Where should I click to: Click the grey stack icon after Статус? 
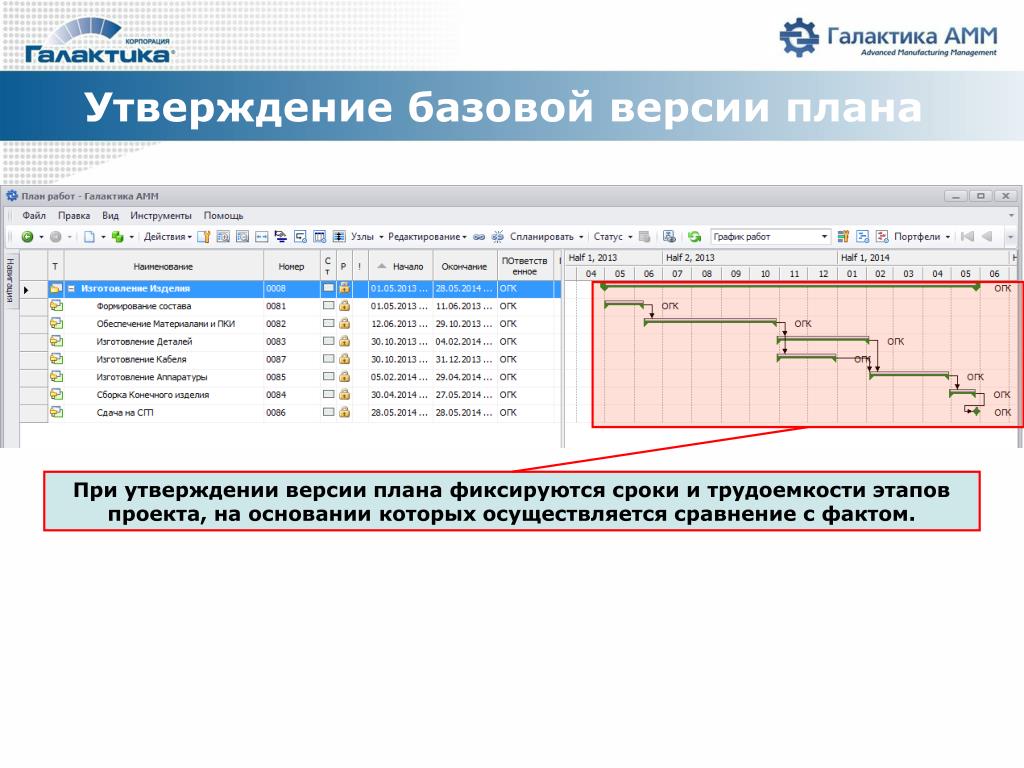645,236
